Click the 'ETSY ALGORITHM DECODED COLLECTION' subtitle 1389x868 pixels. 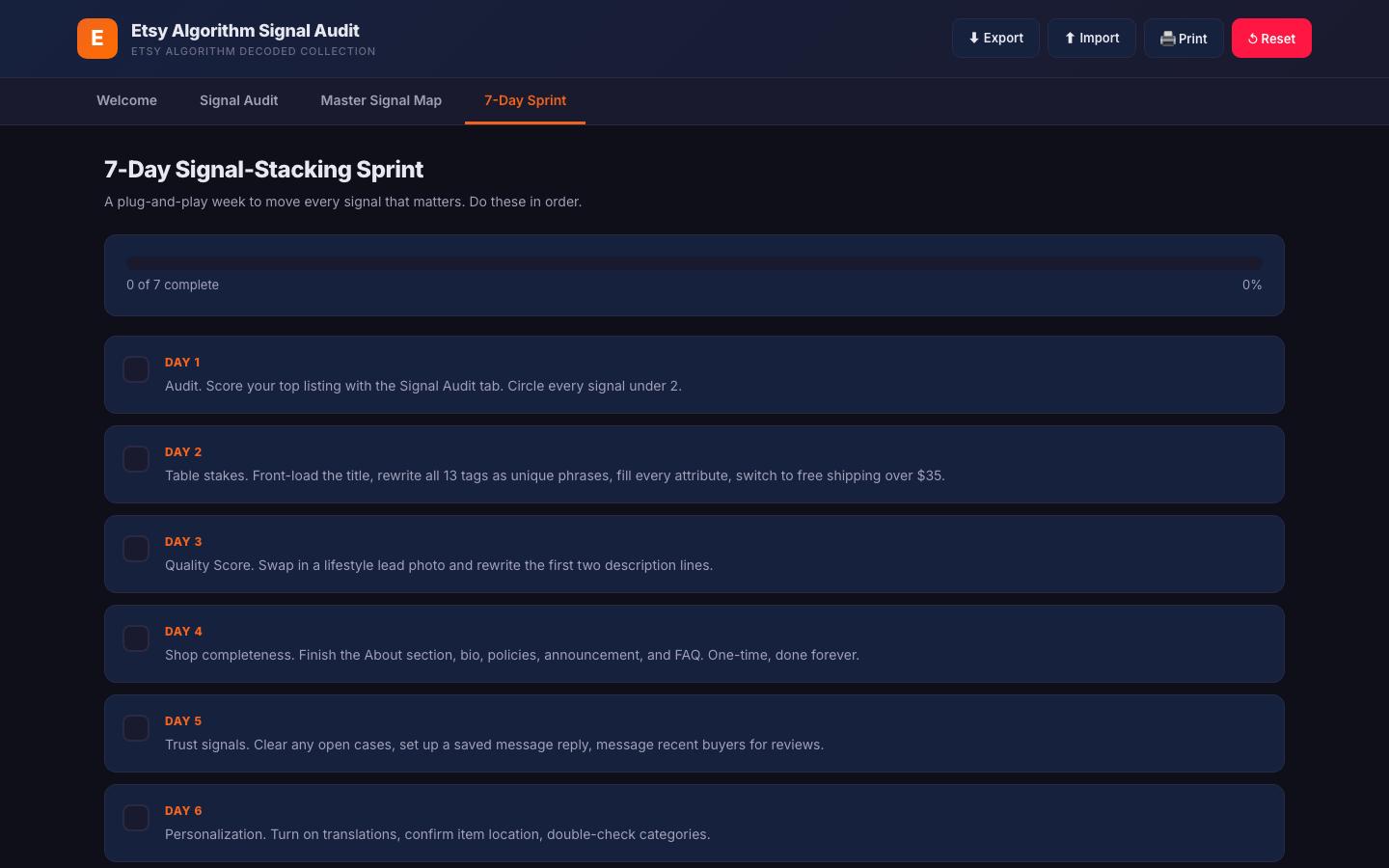point(254,51)
